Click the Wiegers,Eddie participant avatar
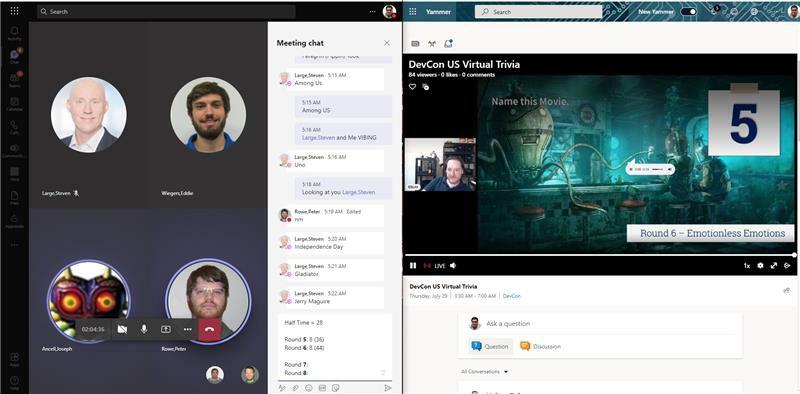This screenshot has height=394, width=800. pos(208,115)
